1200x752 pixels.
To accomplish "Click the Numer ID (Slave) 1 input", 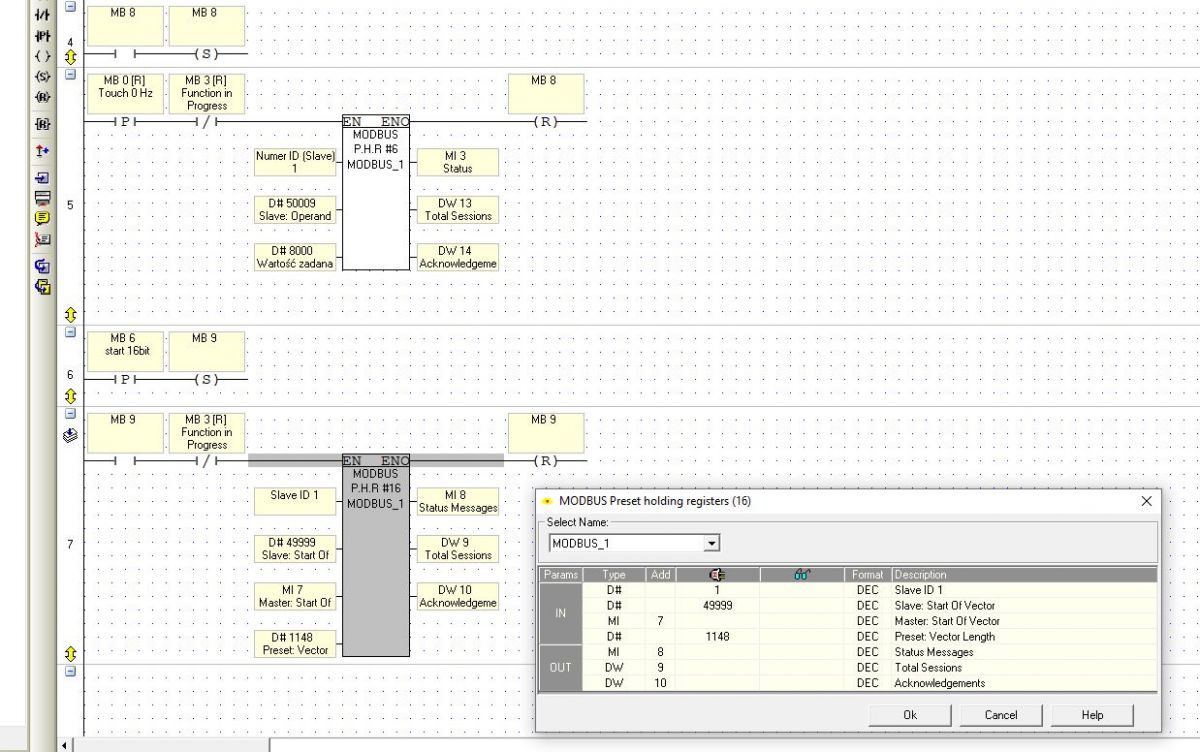I will [x=294, y=162].
